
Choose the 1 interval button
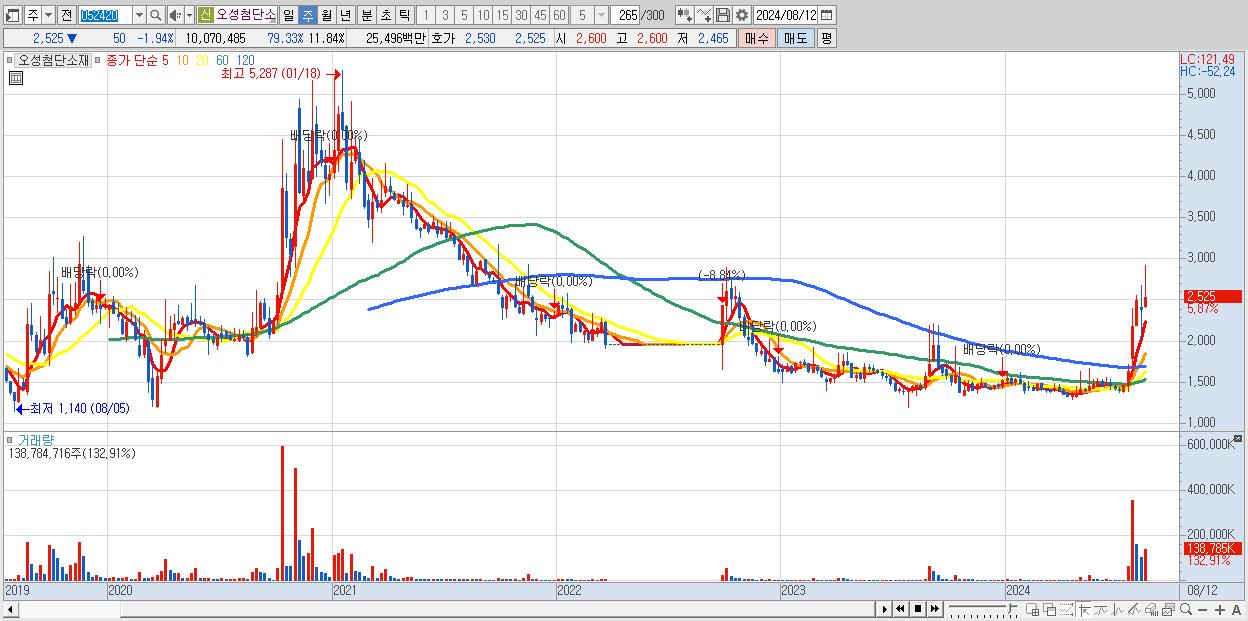click(425, 15)
